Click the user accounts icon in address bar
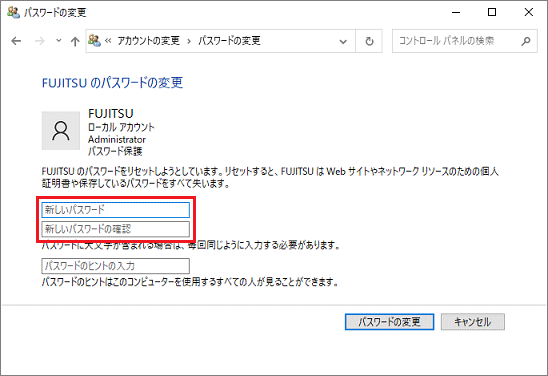Viewport: 548px width, 376px height. [94, 41]
